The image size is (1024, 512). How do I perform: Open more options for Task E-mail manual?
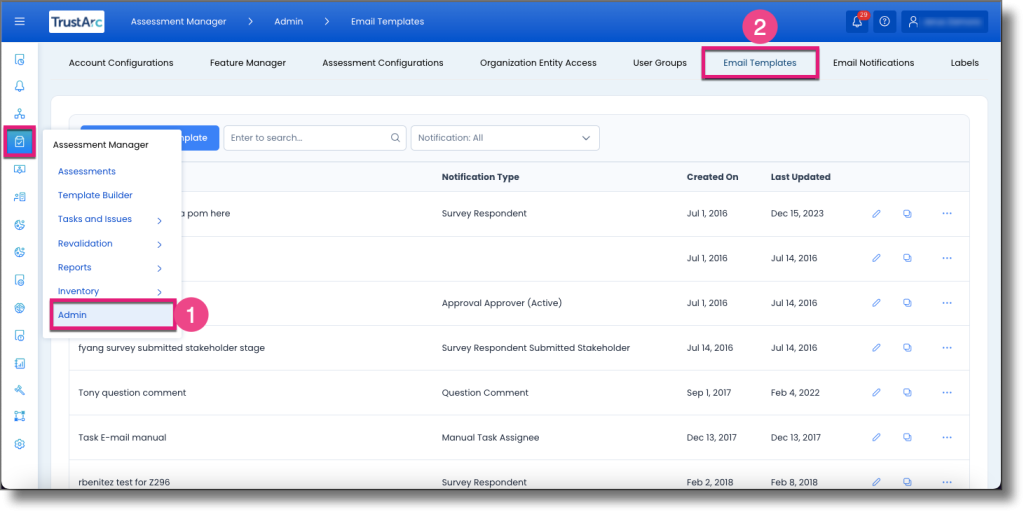[x=947, y=438]
